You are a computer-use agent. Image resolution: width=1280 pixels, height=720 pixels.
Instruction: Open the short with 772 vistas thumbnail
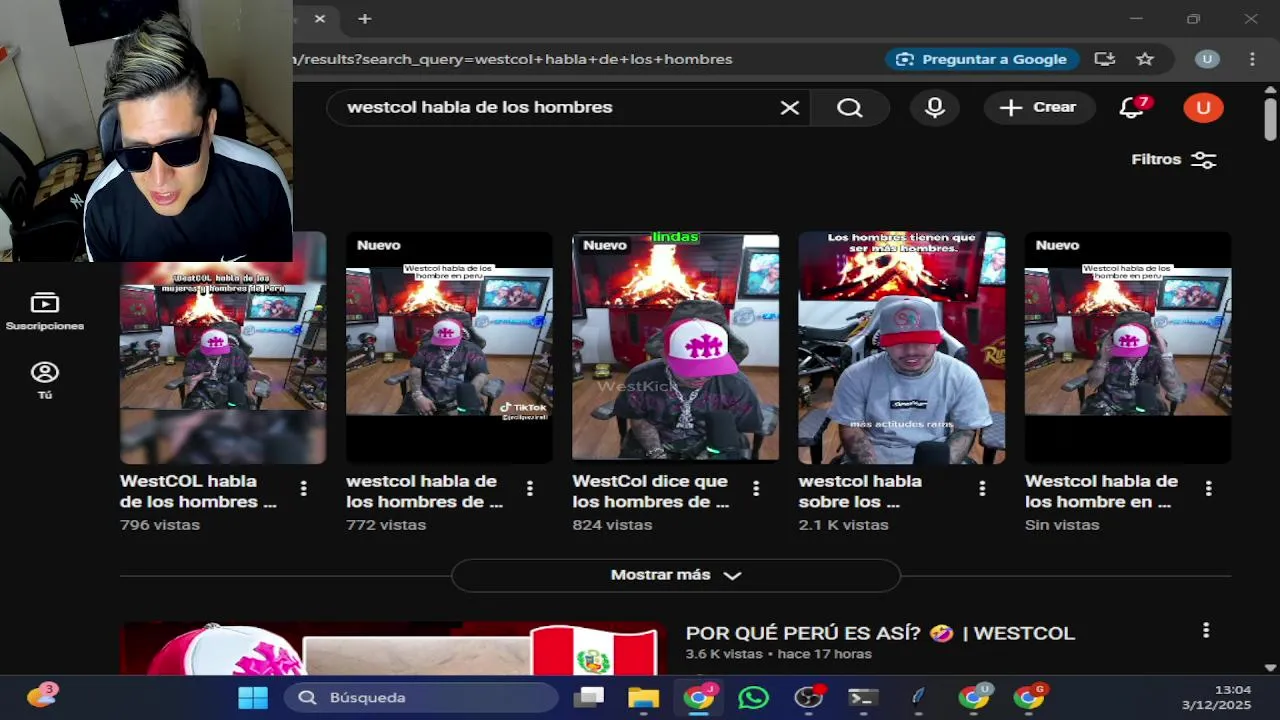coord(449,348)
